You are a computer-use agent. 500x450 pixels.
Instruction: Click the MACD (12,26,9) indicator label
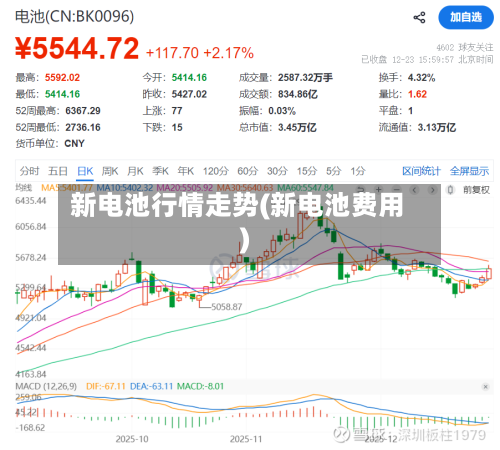point(46,387)
